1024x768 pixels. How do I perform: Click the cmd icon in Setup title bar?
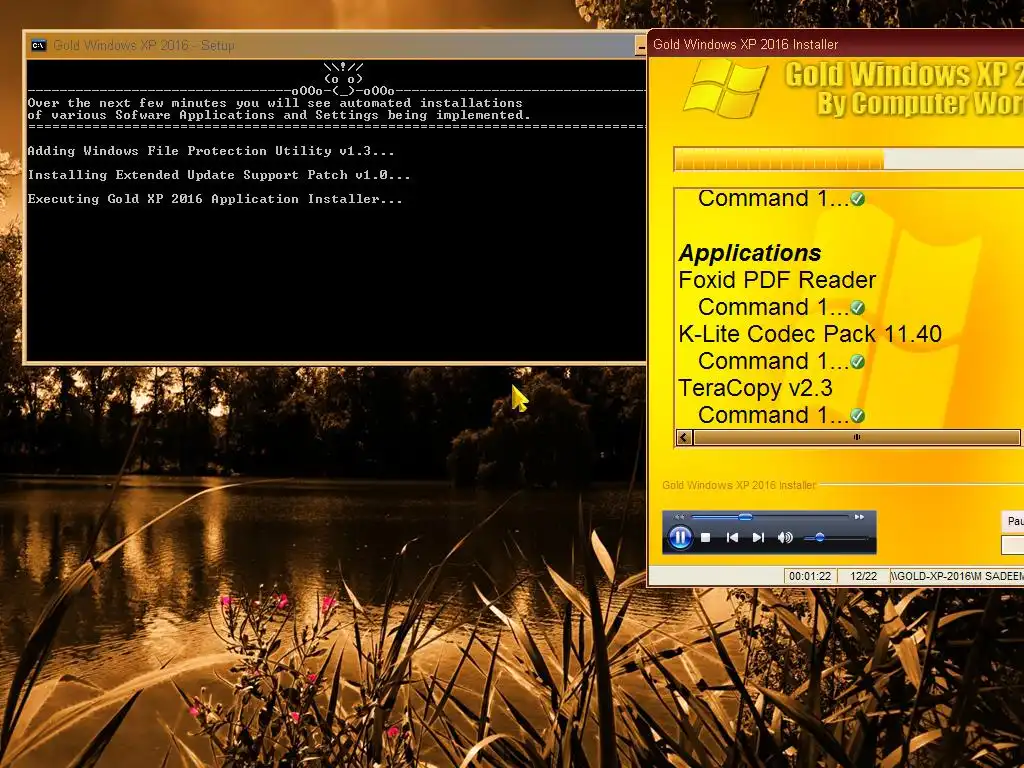(39, 45)
